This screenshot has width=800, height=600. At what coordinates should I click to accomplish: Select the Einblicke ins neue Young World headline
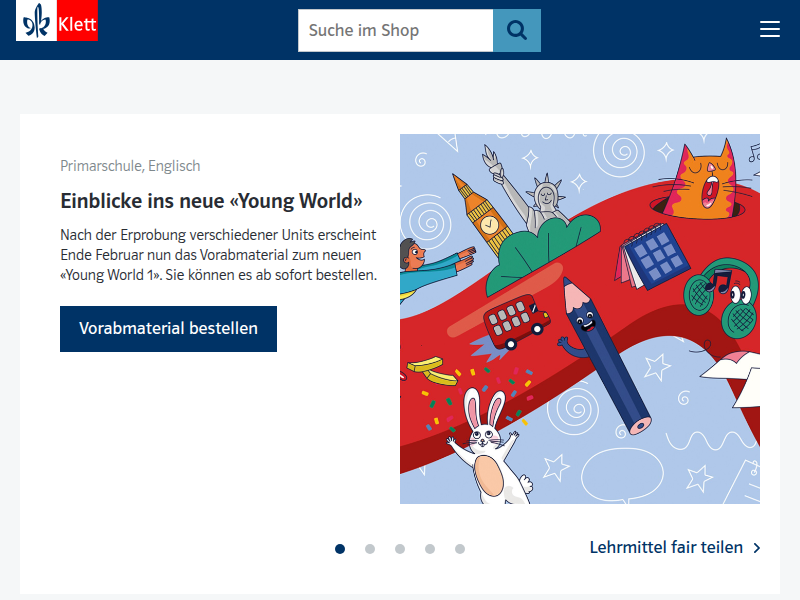pos(213,200)
